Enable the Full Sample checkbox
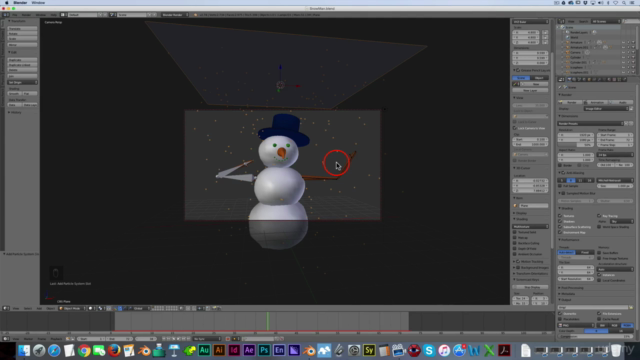 coord(560,186)
